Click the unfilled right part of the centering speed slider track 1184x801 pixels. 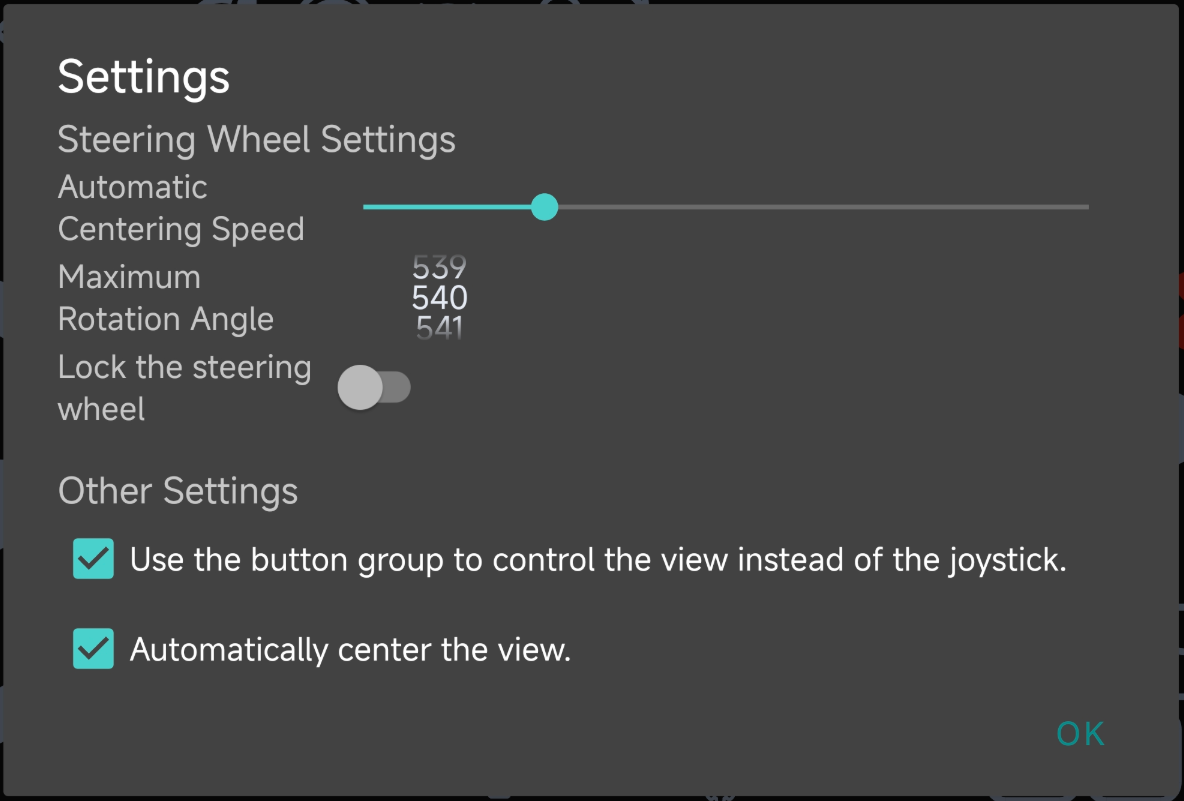click(815, 207)
